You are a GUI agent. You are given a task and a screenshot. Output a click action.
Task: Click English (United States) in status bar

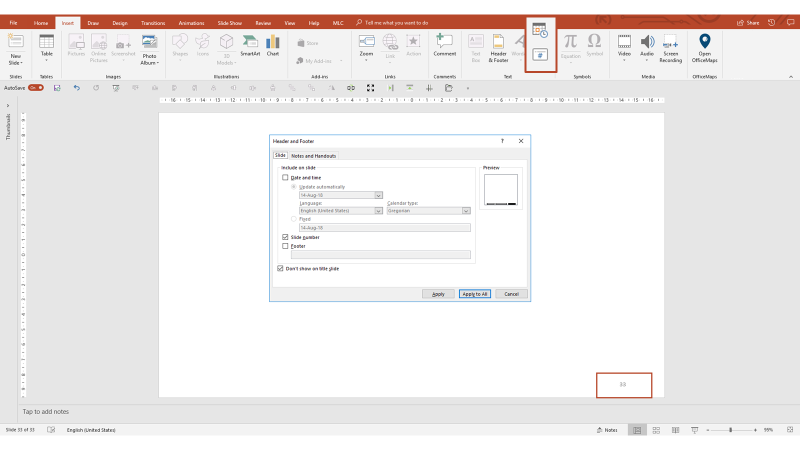tap(91, 430)
